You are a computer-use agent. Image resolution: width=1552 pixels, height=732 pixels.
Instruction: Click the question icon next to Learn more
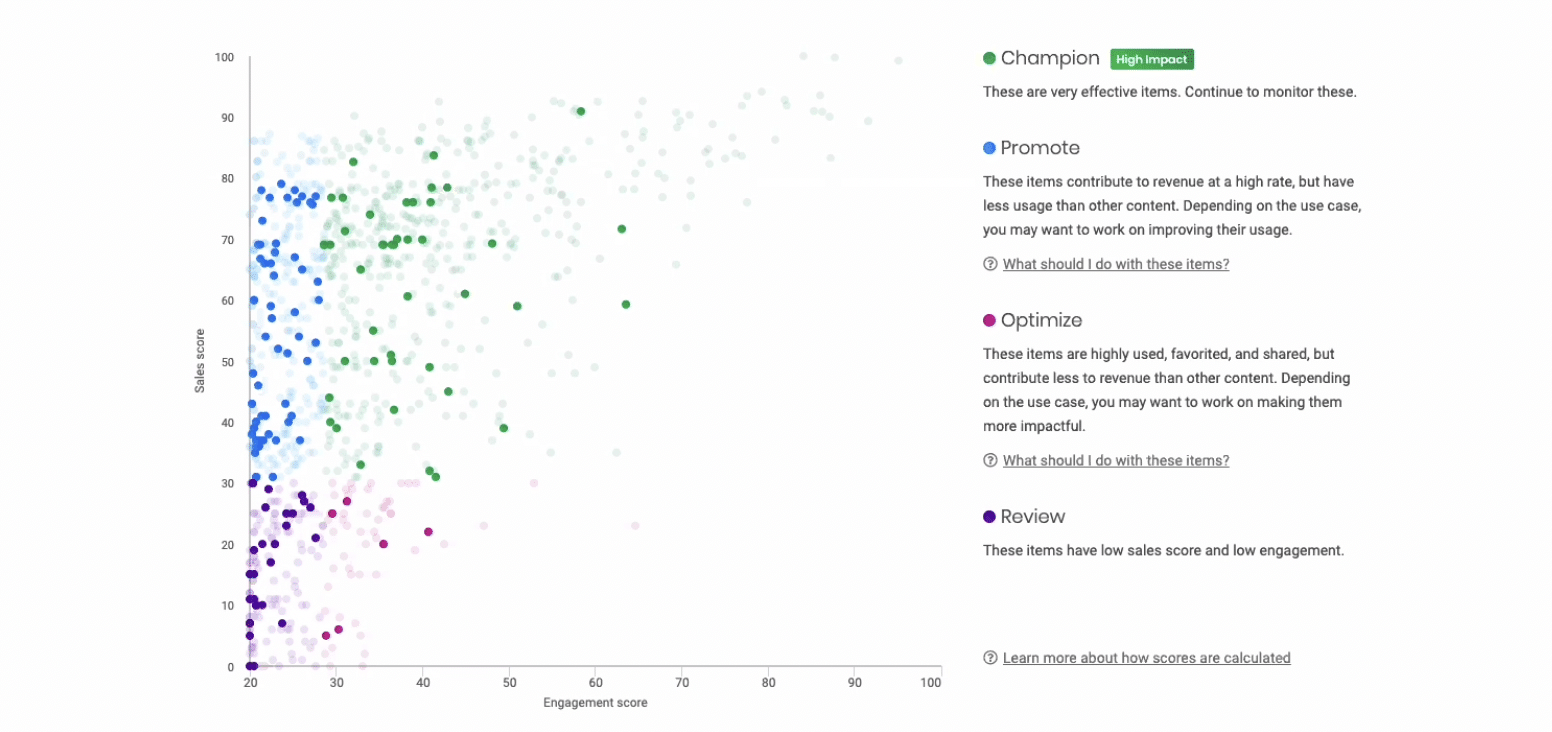point(990,658)
